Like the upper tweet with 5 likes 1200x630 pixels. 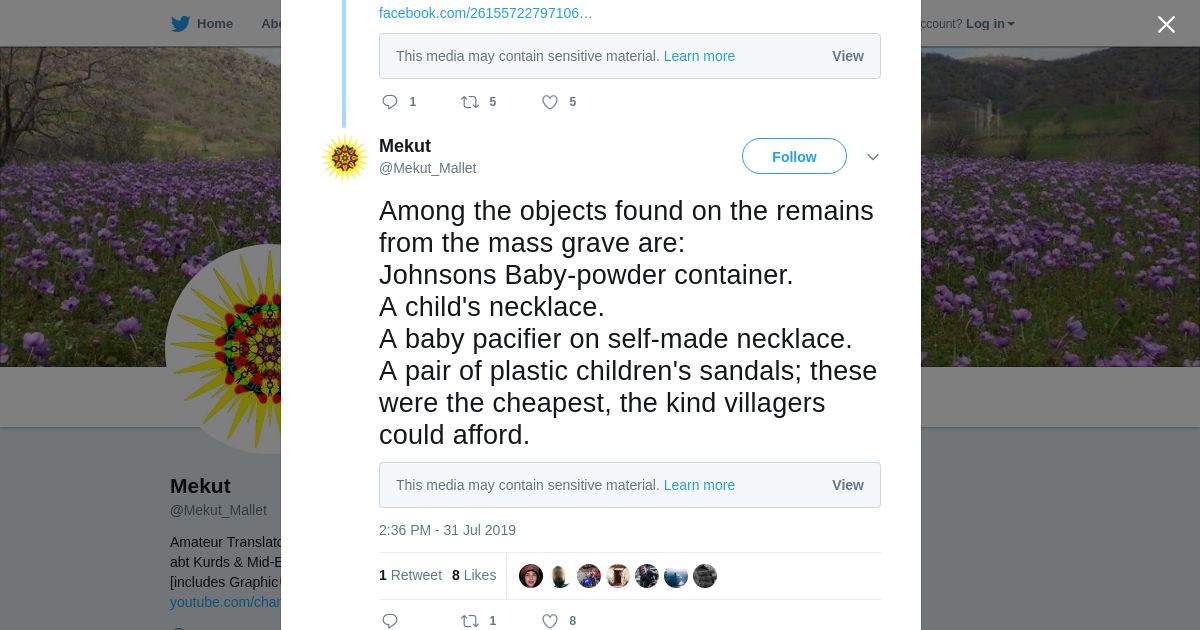coord(550,102)
